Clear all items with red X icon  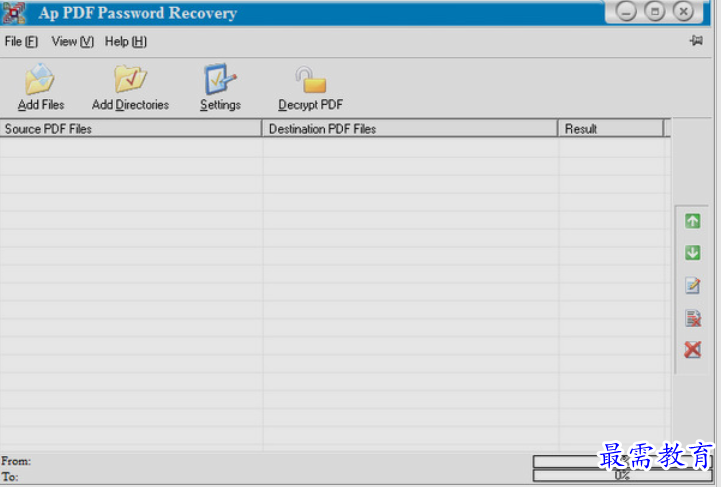click(692, 349)
